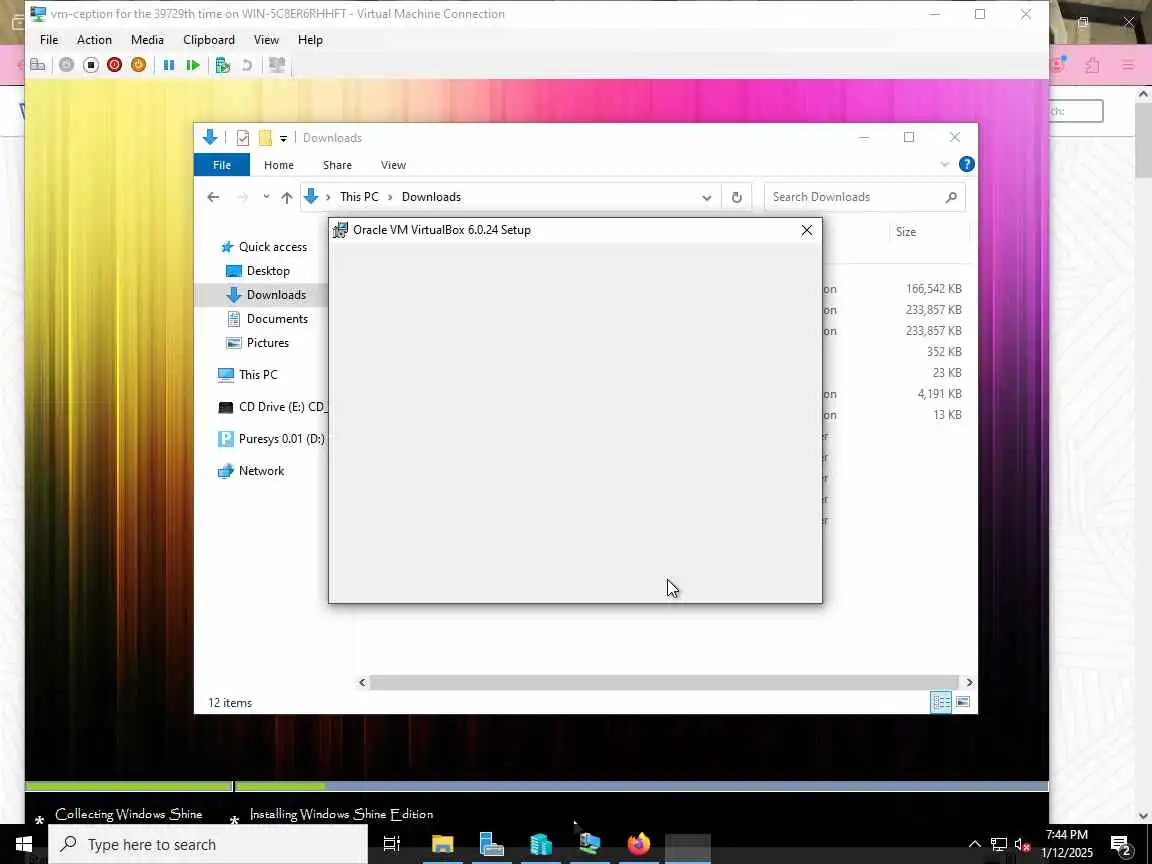Switch to the Home ribbon tab
Image resolution: width=1152 pixels, height=864 pixels.
(x=278, y=165)
